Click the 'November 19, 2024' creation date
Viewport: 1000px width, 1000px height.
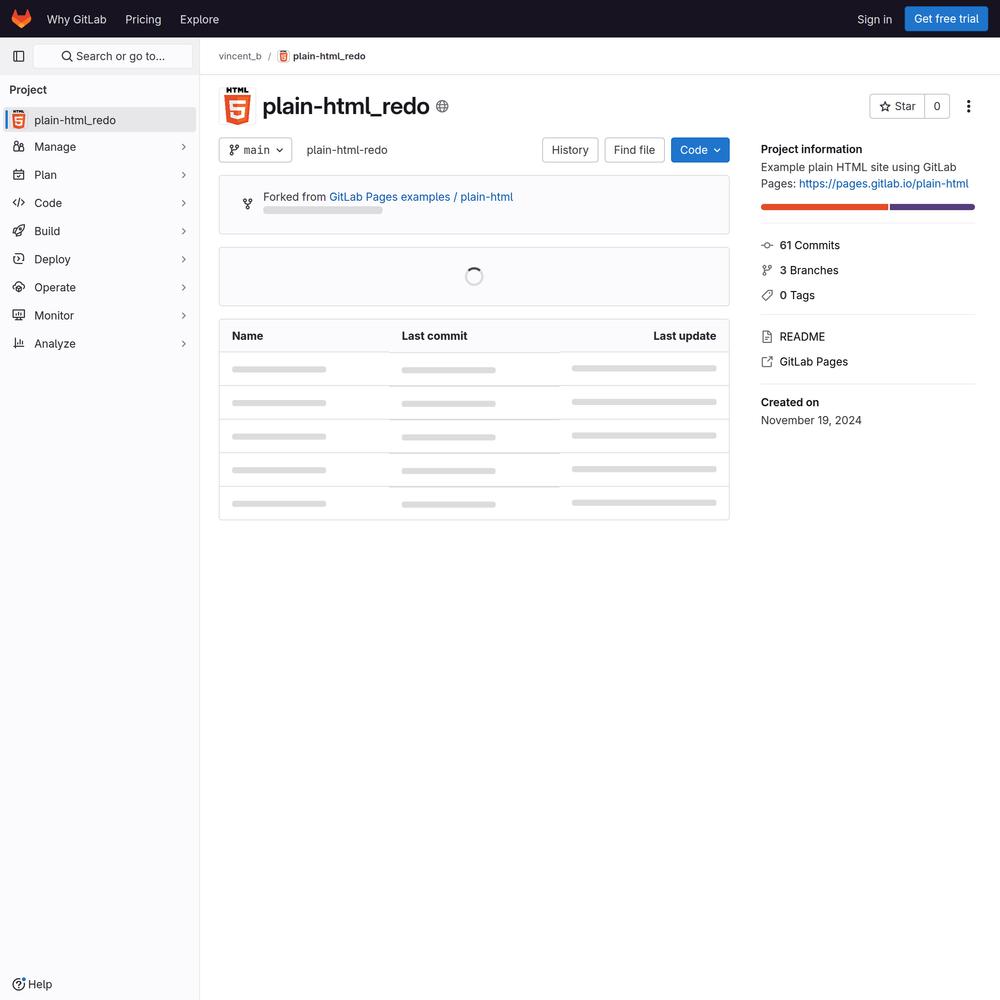811,420
